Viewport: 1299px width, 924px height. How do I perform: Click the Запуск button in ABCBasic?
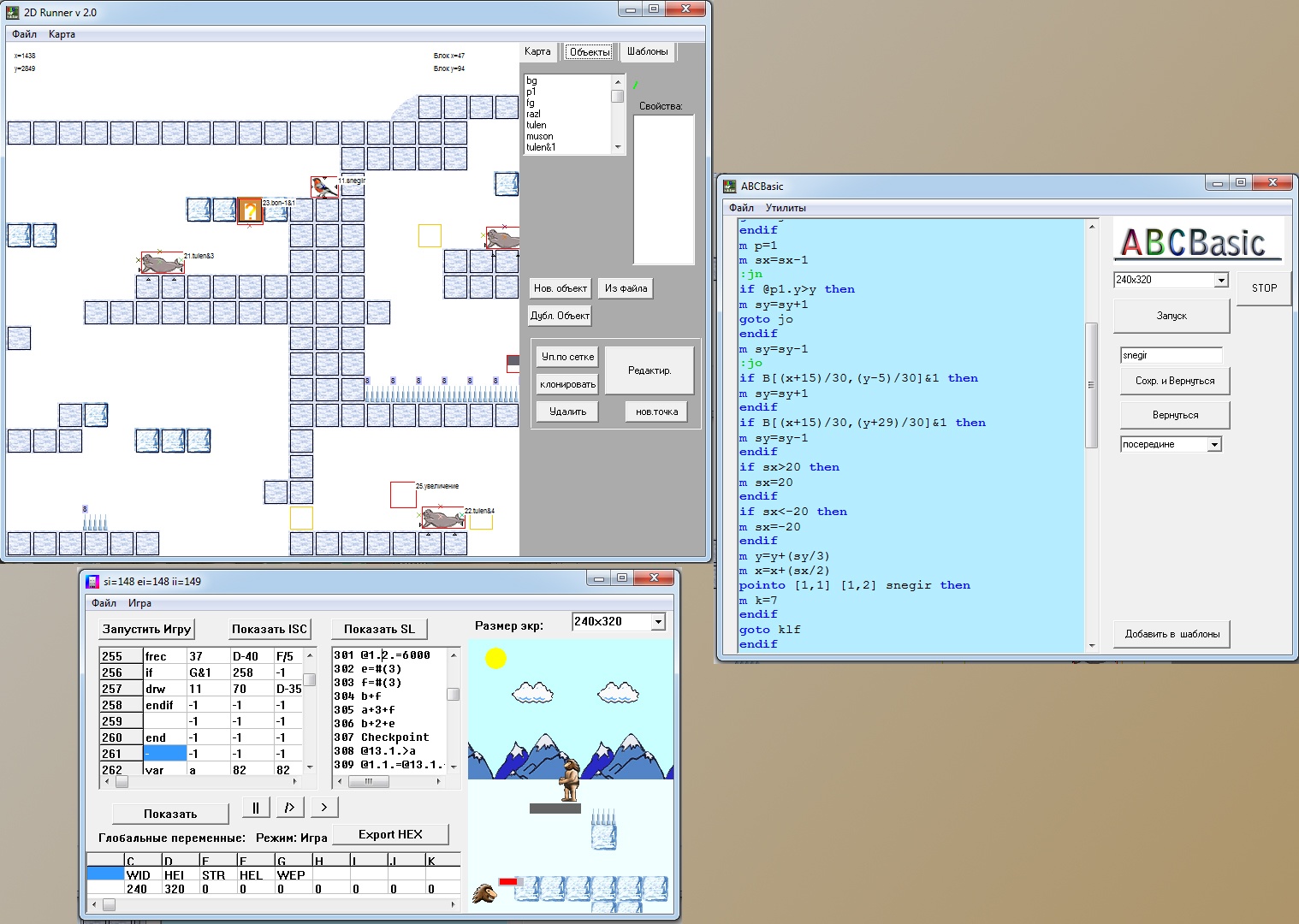pyautogui.click(x=1171, y=316)
